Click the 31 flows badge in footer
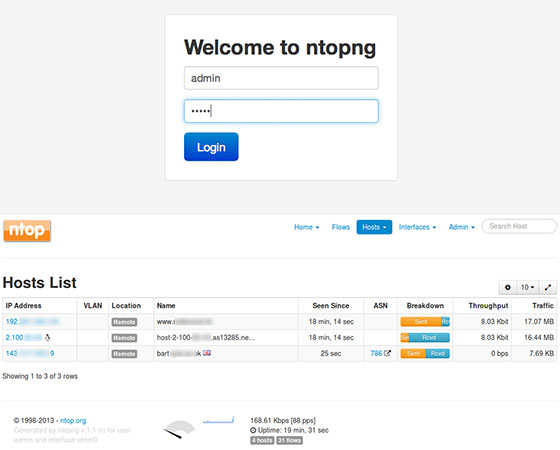 click(x=289, y=440)
